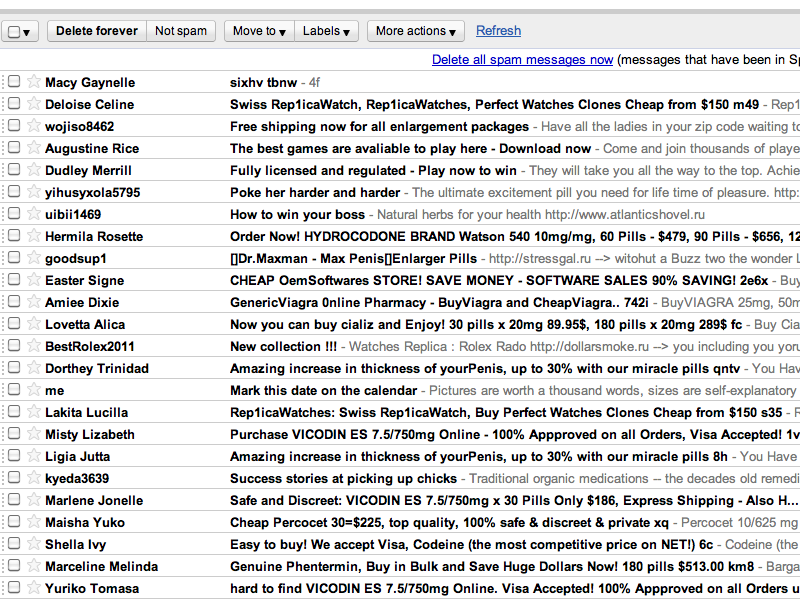Open 'Mark this date on the calendar' email
Viewport: 800px width, 600px height.
323,390
